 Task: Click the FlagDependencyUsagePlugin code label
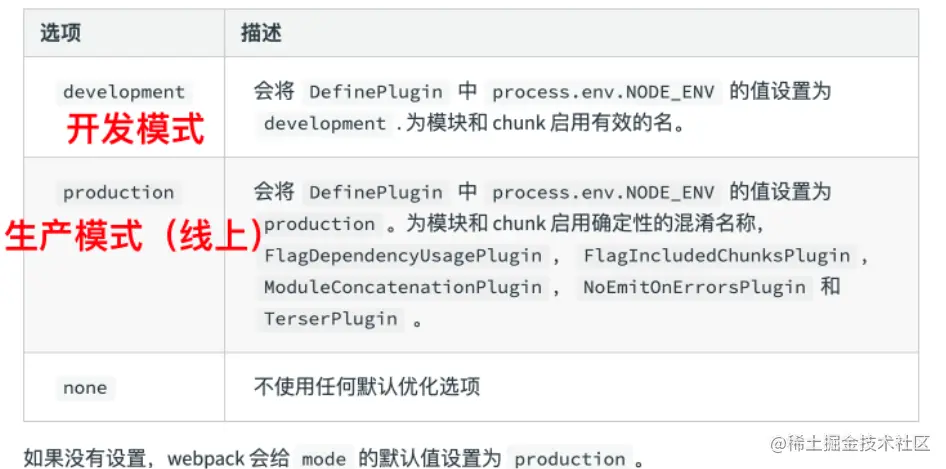(x=403, y=256)
